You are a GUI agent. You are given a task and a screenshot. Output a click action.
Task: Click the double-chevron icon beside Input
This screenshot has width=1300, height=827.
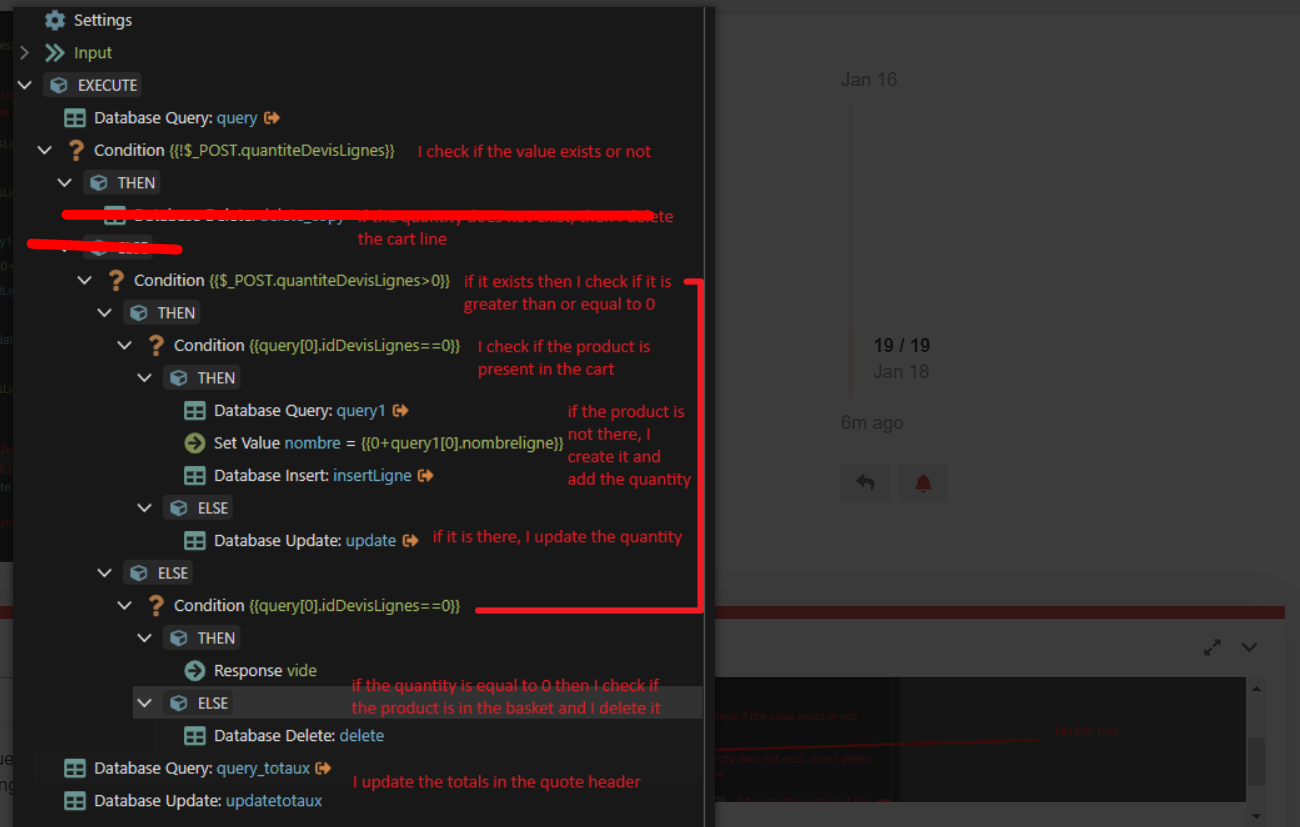tap(55, 52)
